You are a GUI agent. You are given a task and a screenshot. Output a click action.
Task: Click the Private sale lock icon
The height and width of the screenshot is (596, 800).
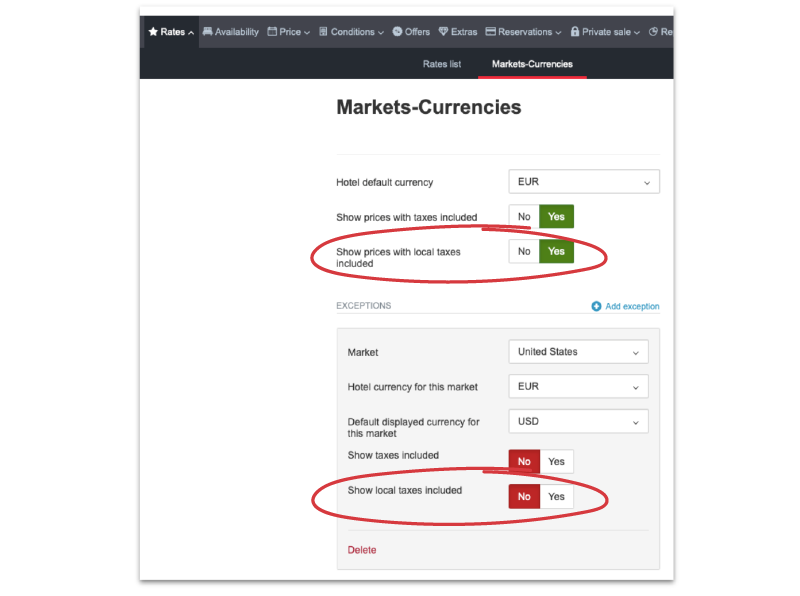[x=575, y=32]
